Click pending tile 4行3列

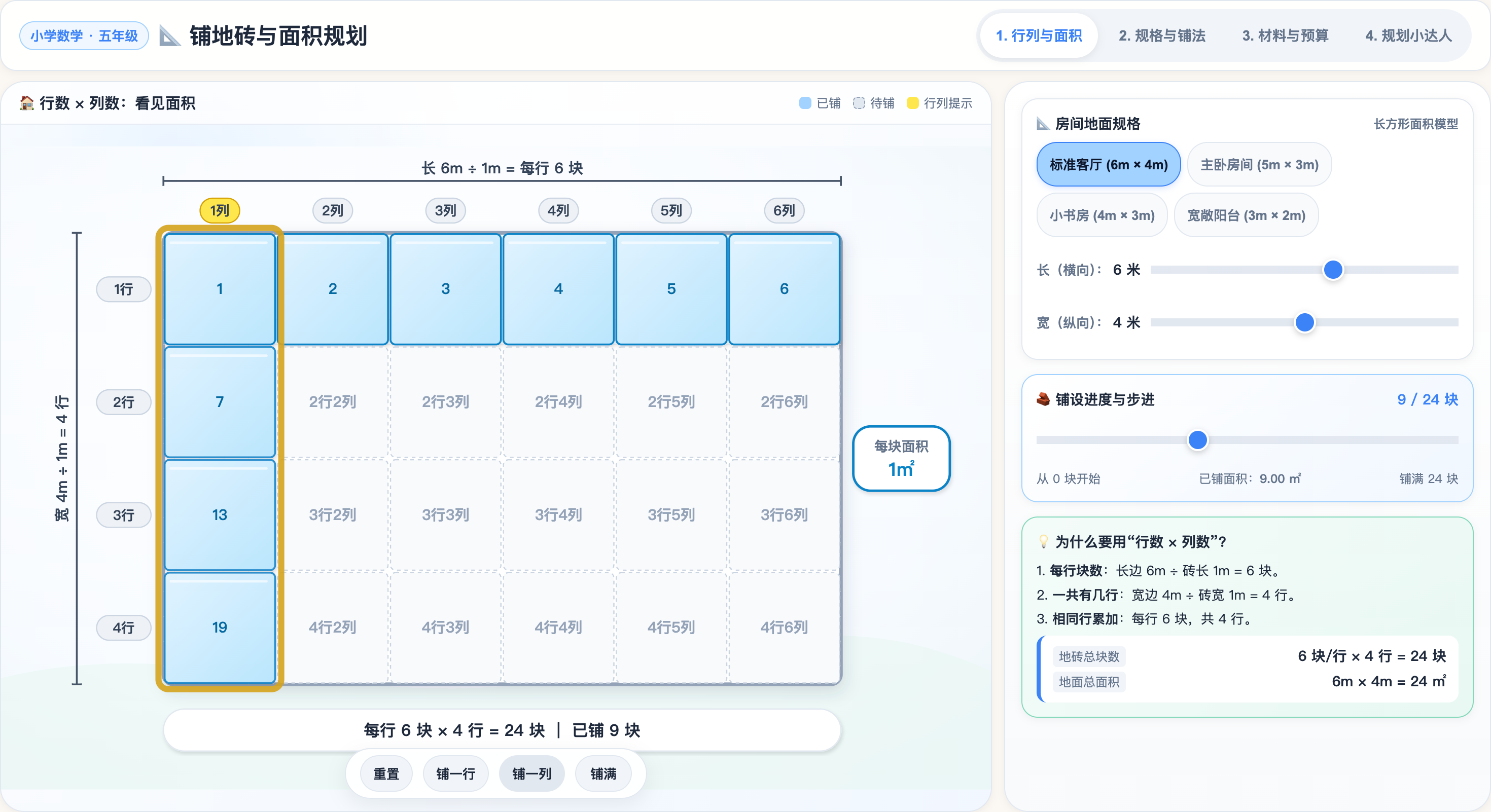[x=446, y=628]
